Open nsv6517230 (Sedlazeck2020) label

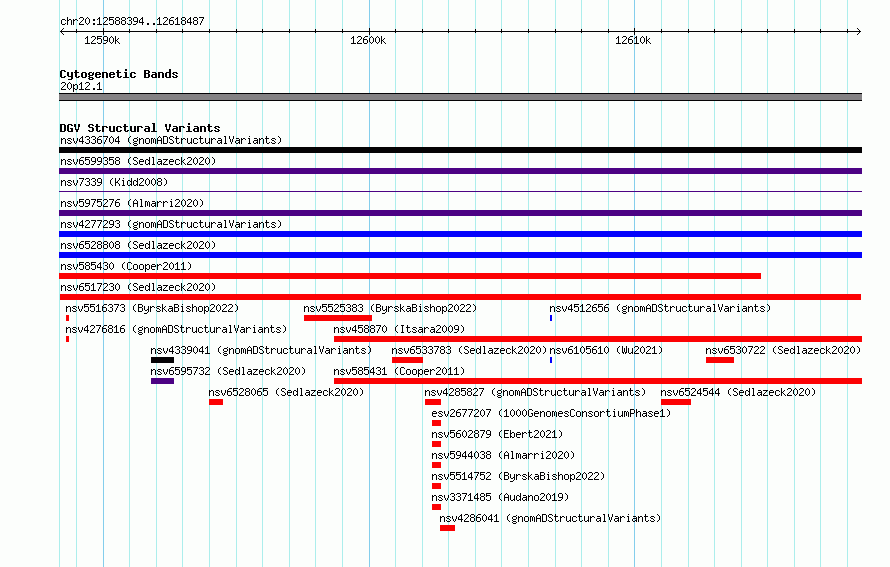pos(138,287)
